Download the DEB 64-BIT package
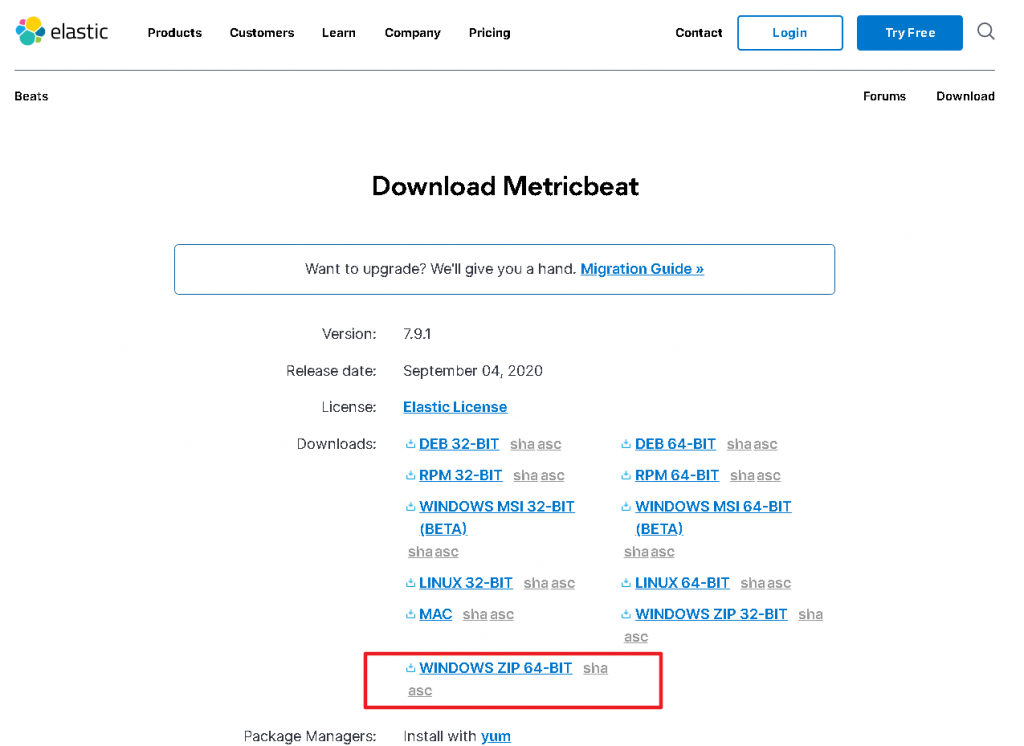This screenshot has height=746, width=1024. coord(675,444)
